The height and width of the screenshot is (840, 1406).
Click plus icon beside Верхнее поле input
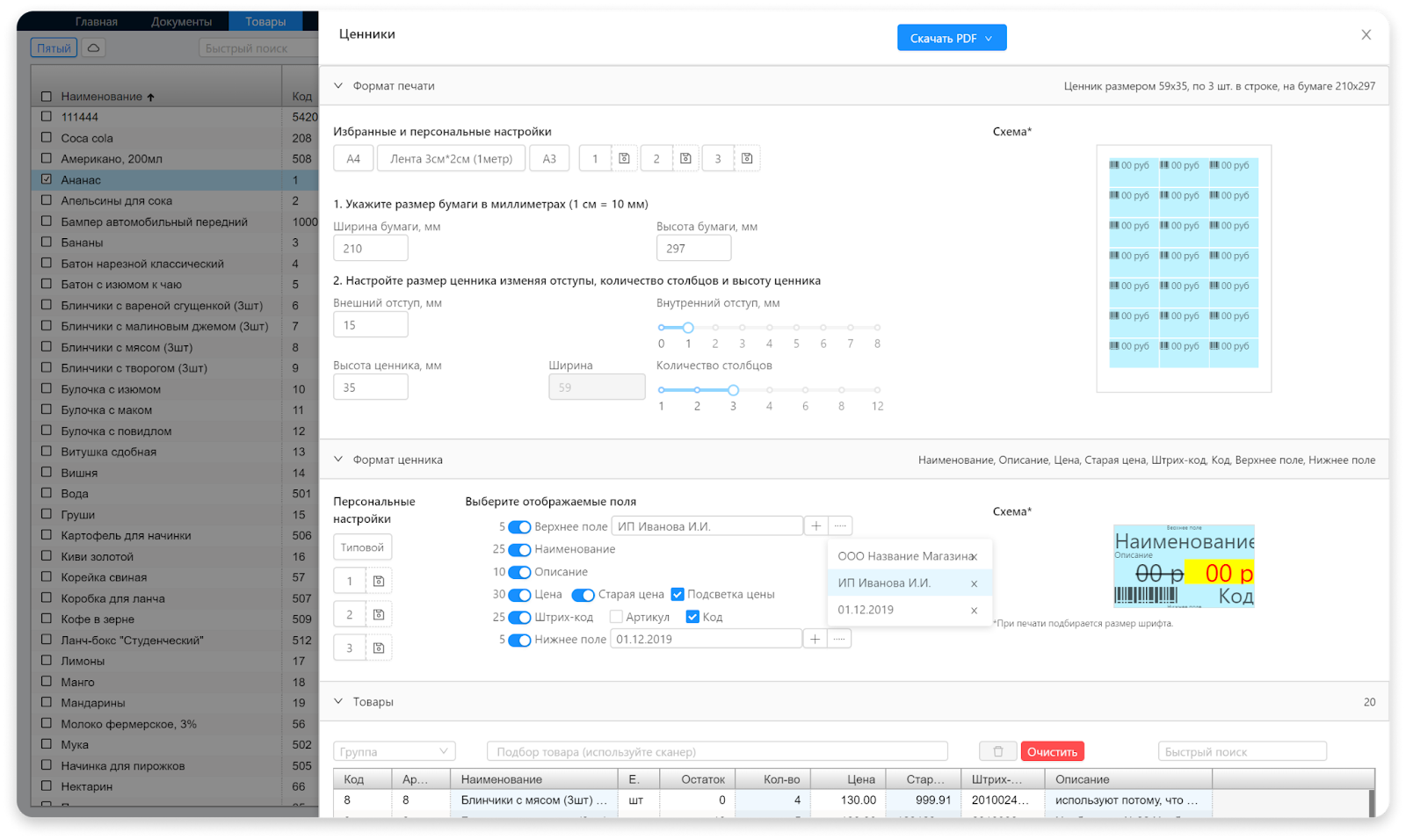(816, 526)
